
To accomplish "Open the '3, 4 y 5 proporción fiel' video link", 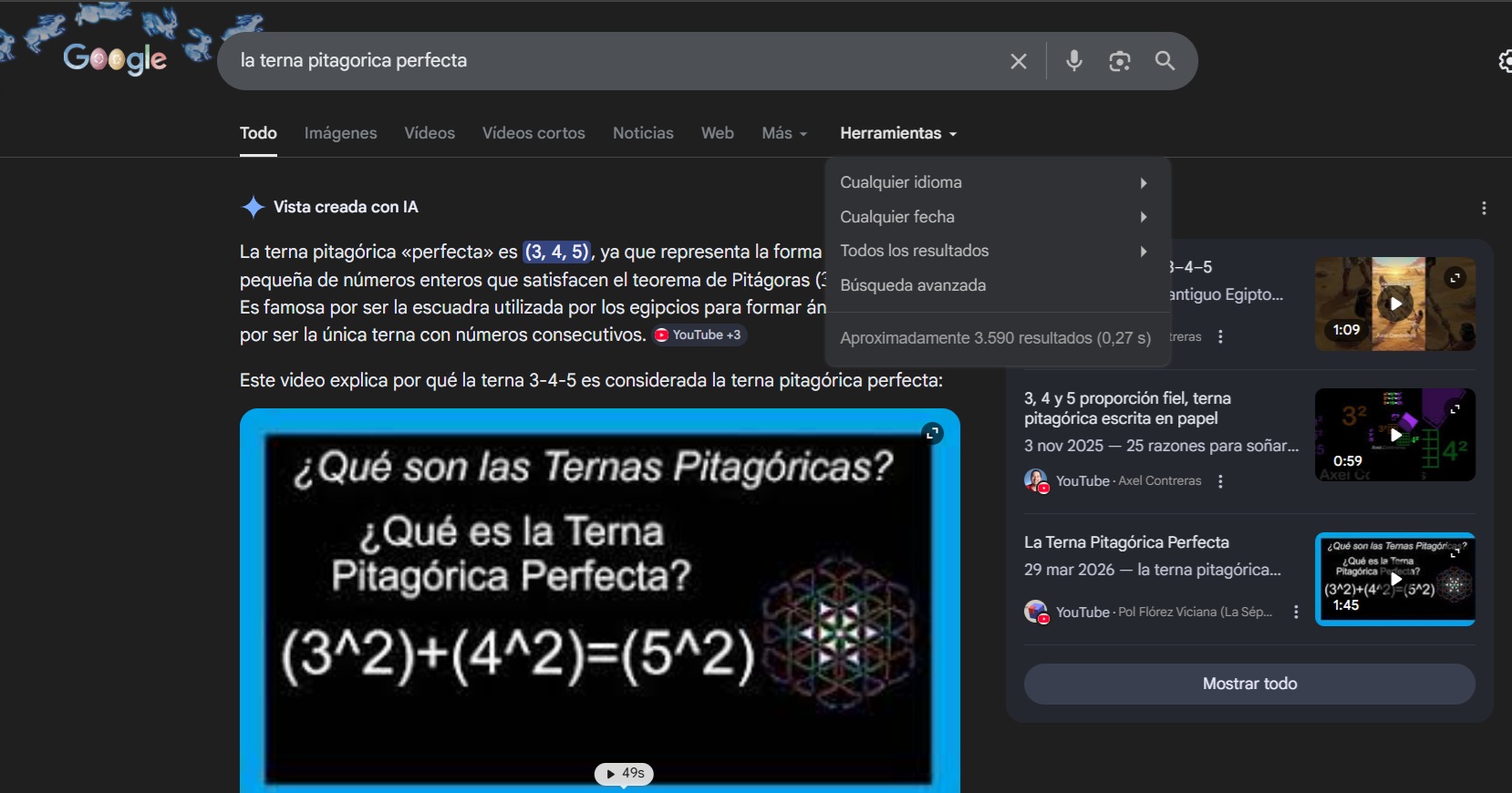I will tap(1127, 408).
